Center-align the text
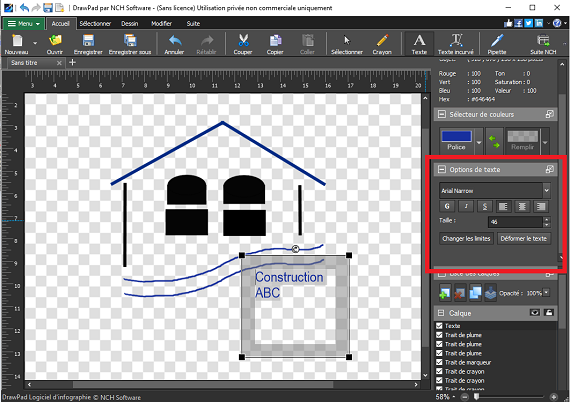The width and height of the screenshot is (570, 402). click(x=522, y=206)
